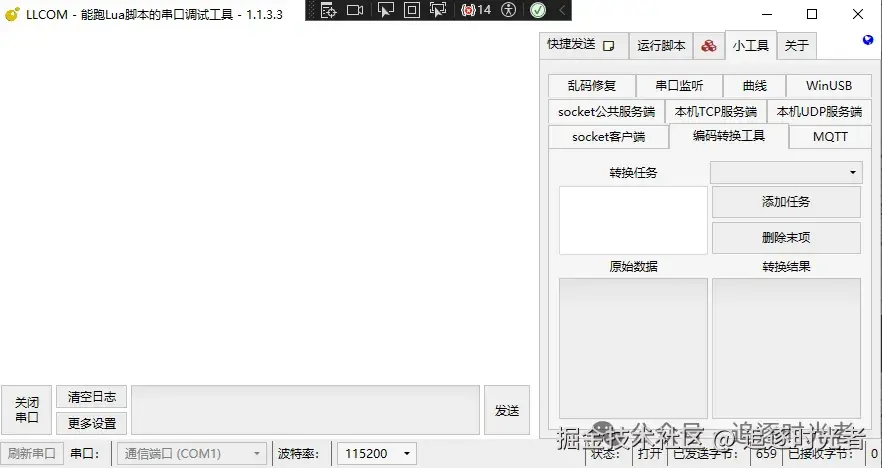Open the 曲线 sub-tab
The height and width of the screenshot is (468, 882).
(754, 86)
